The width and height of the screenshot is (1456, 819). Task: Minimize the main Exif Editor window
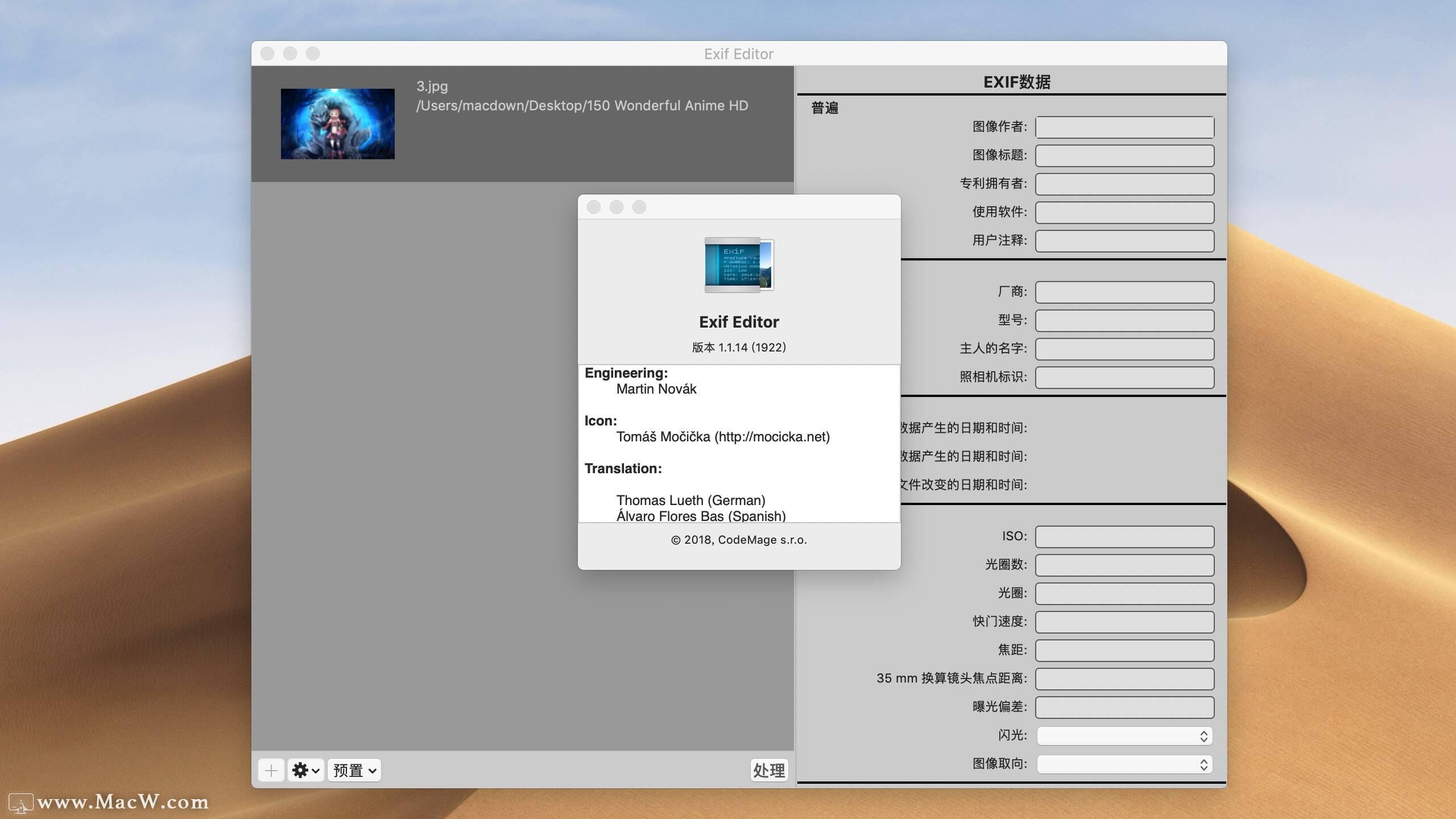[290, 53]
